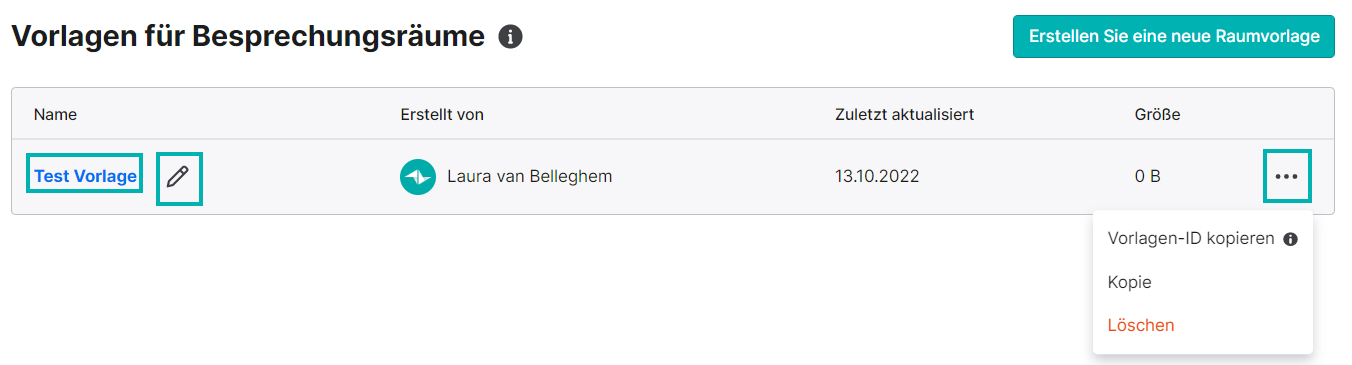Viewport: 1352px width, 365px height.
Task: Edit Test Vorlage name with pencil icon
Action: (x=179, y=178)
